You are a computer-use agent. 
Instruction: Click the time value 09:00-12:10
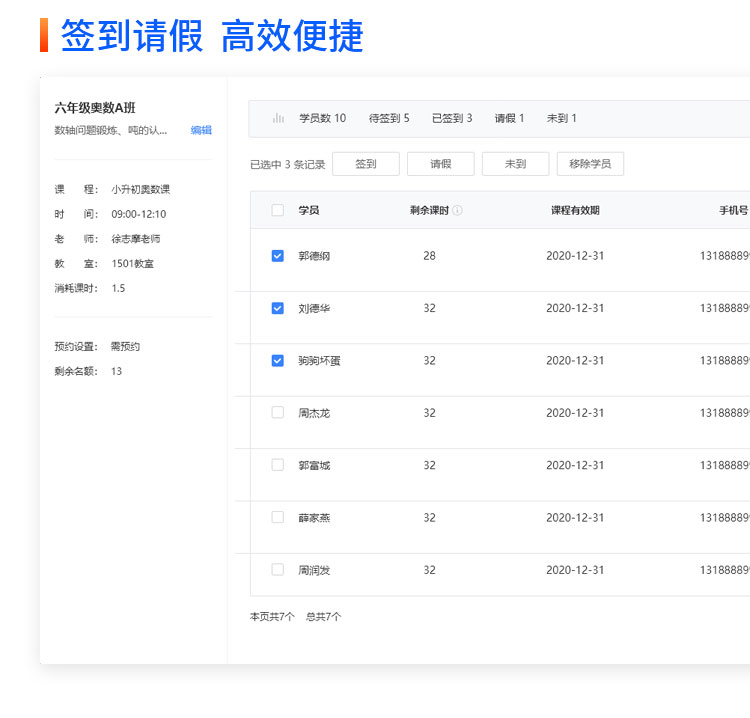[x=139, y=214]
